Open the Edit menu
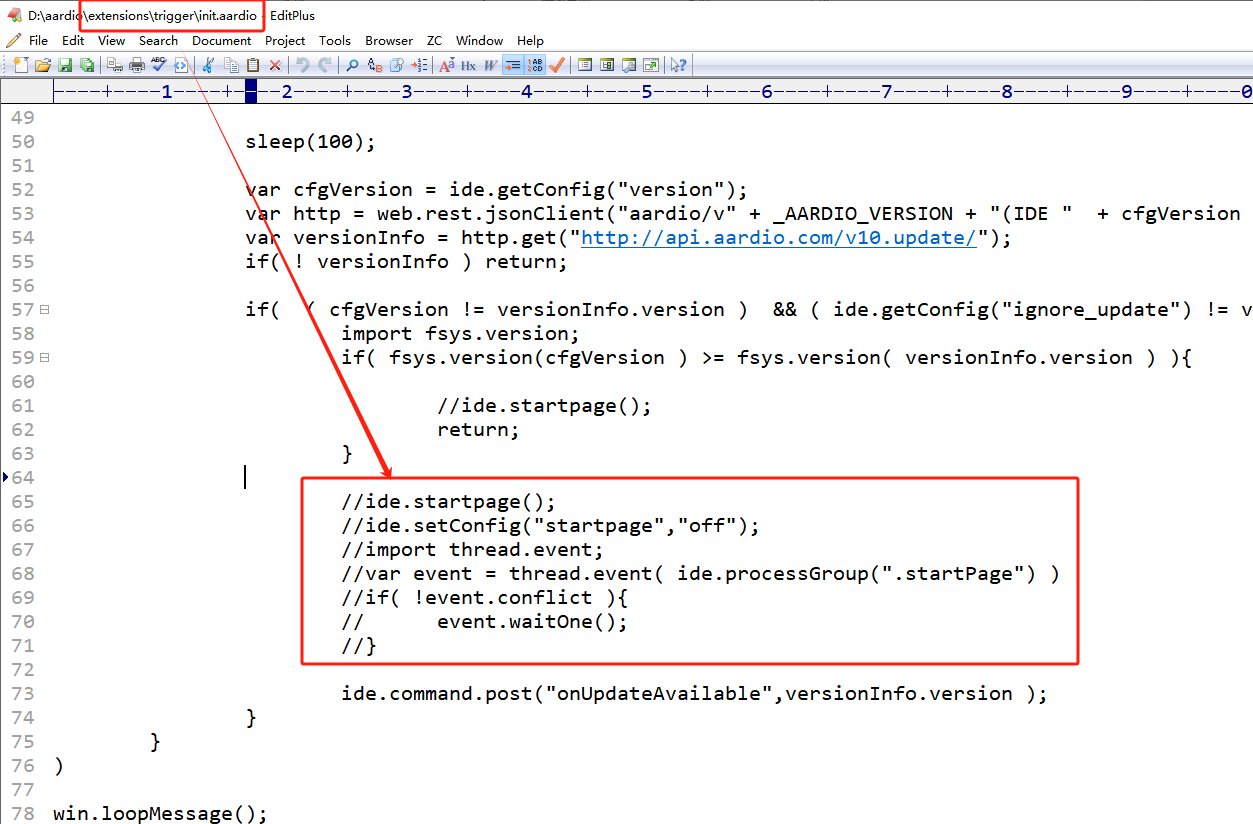 [x=73, y=41]
